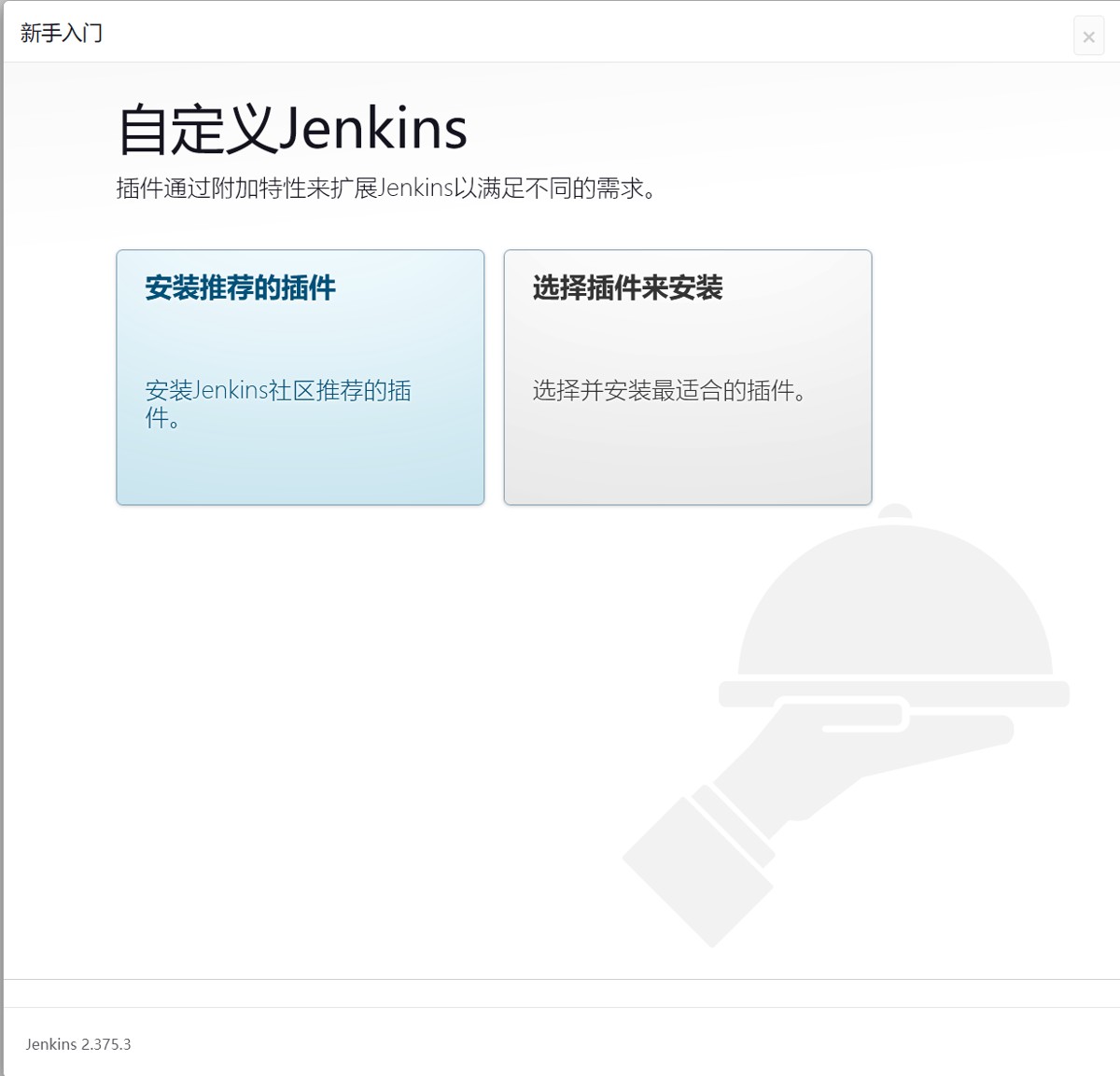Click the '自定义Jenkins' heading
1120x1076 pixels.
292,129
